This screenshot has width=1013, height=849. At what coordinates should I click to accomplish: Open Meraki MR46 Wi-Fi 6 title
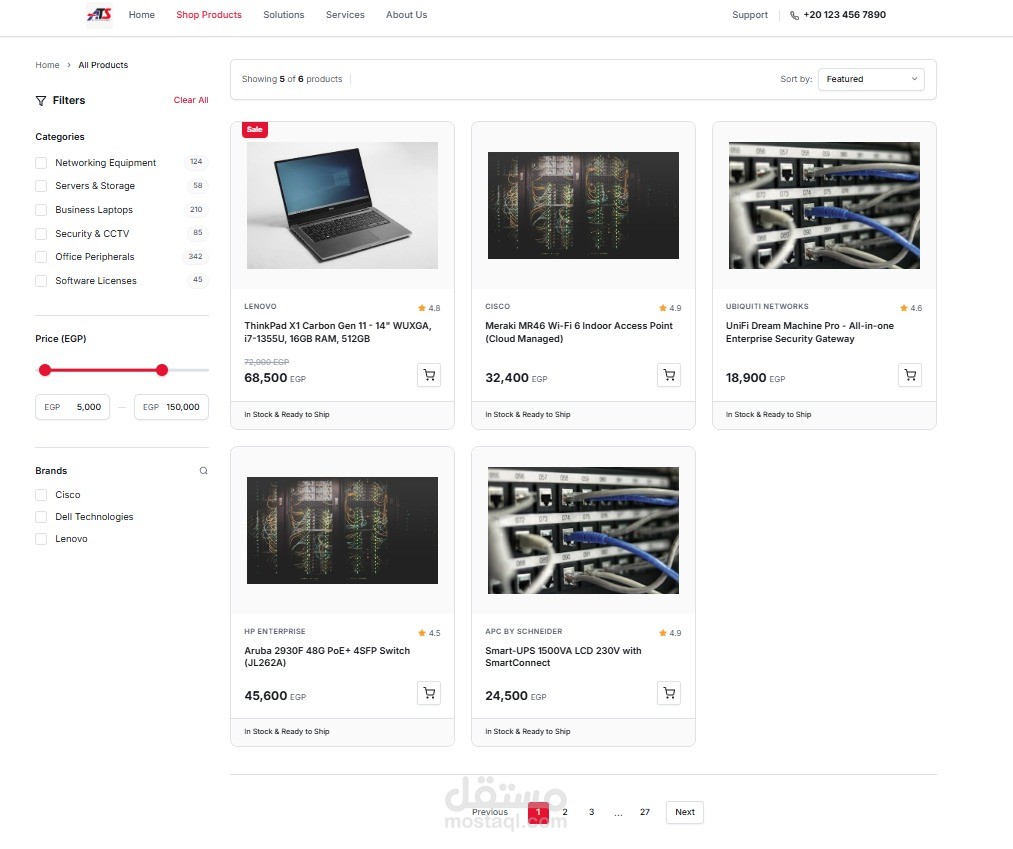coord(579,332)
